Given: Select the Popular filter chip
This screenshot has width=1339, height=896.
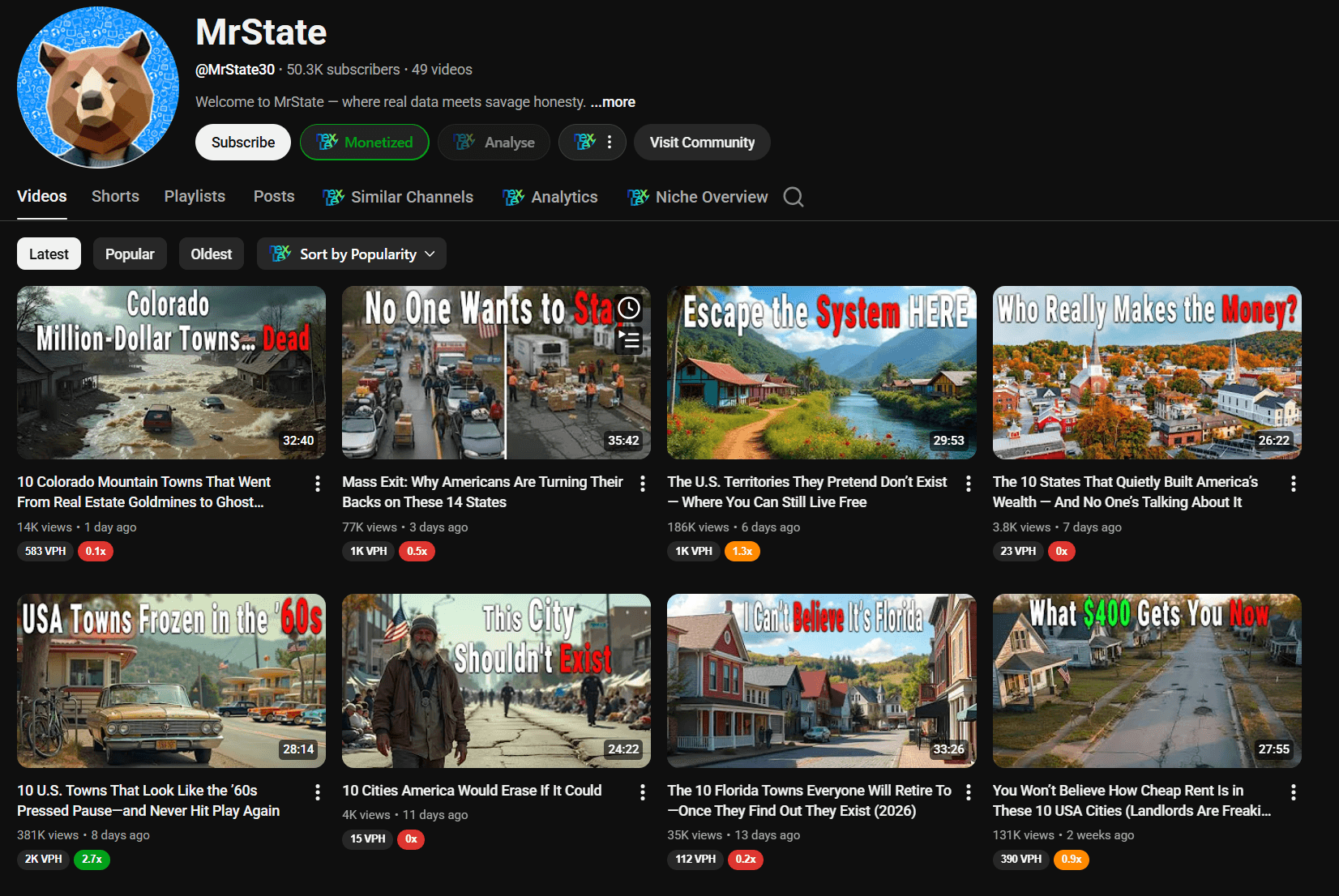Looking at the screenshot, I should pyautogui.click(x=130, y=254).
